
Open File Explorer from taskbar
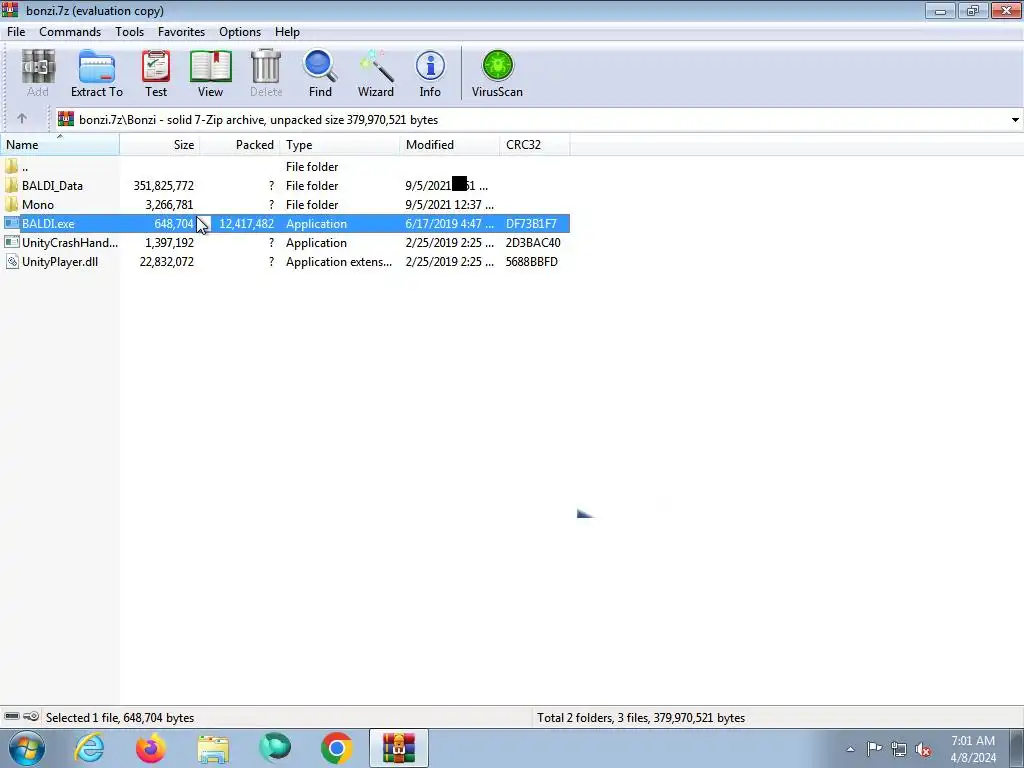click(x=213, y=749)
